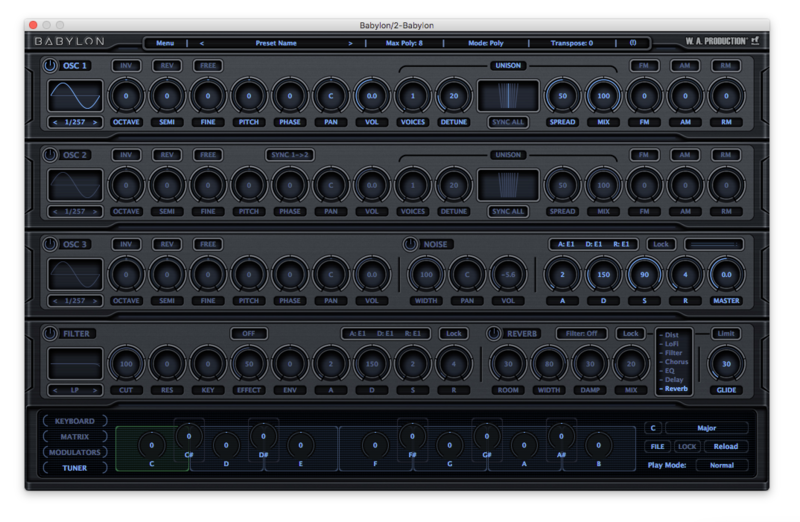Toggle the OSC 2 power button
This screenshot has height=522, width=800.
pyautogui.click(x=51, y=156)
